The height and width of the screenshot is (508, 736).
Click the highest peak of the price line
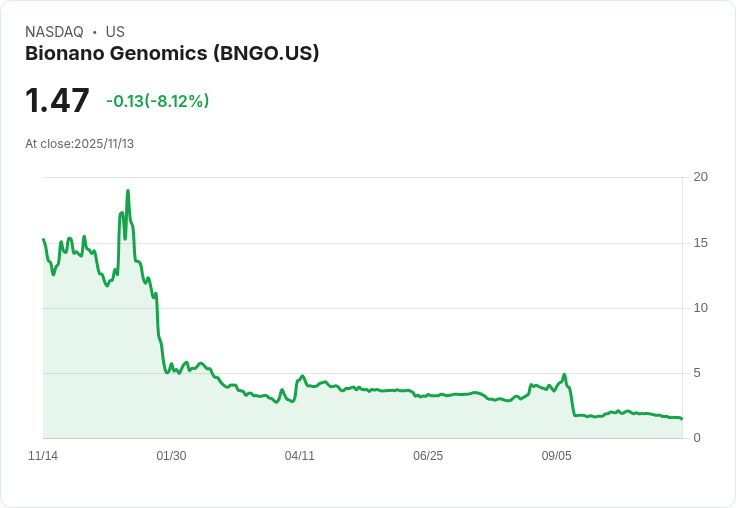pos(128,191)
